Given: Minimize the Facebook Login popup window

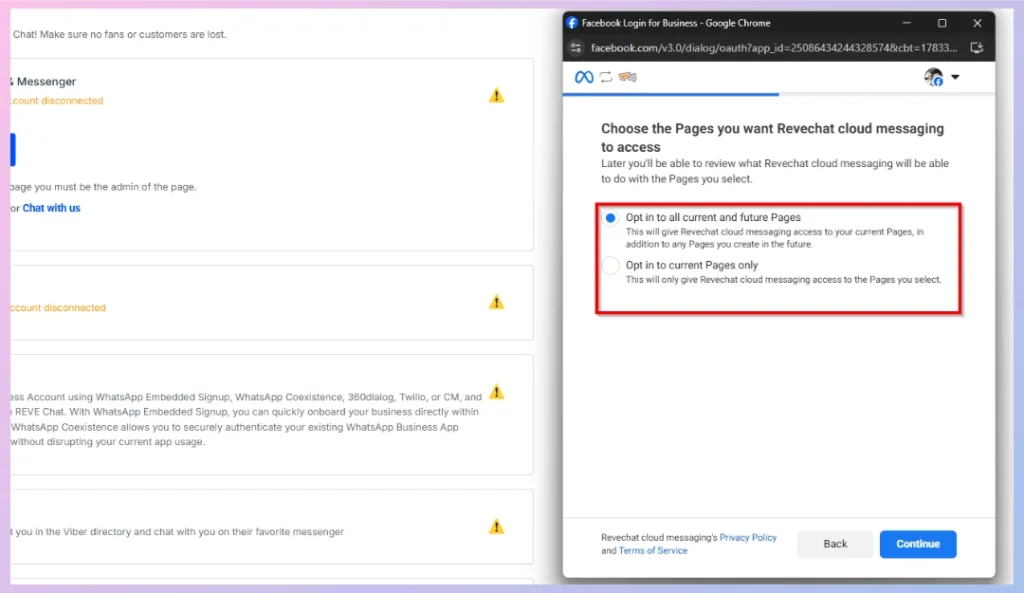Looking at the screenshot, I should point(906,23).
